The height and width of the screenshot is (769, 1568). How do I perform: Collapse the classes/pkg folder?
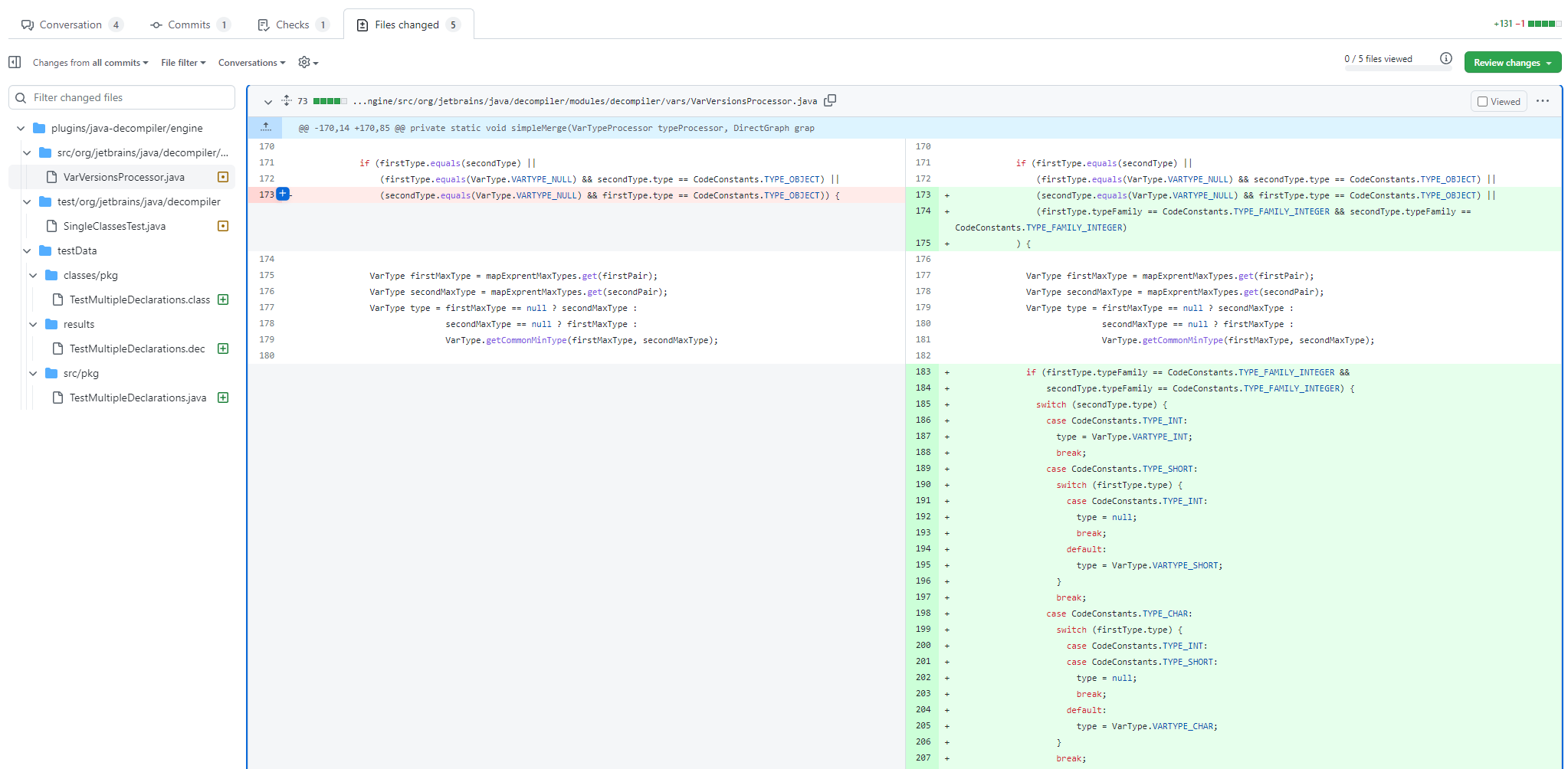pyautogui.click(x=33, y=275)
